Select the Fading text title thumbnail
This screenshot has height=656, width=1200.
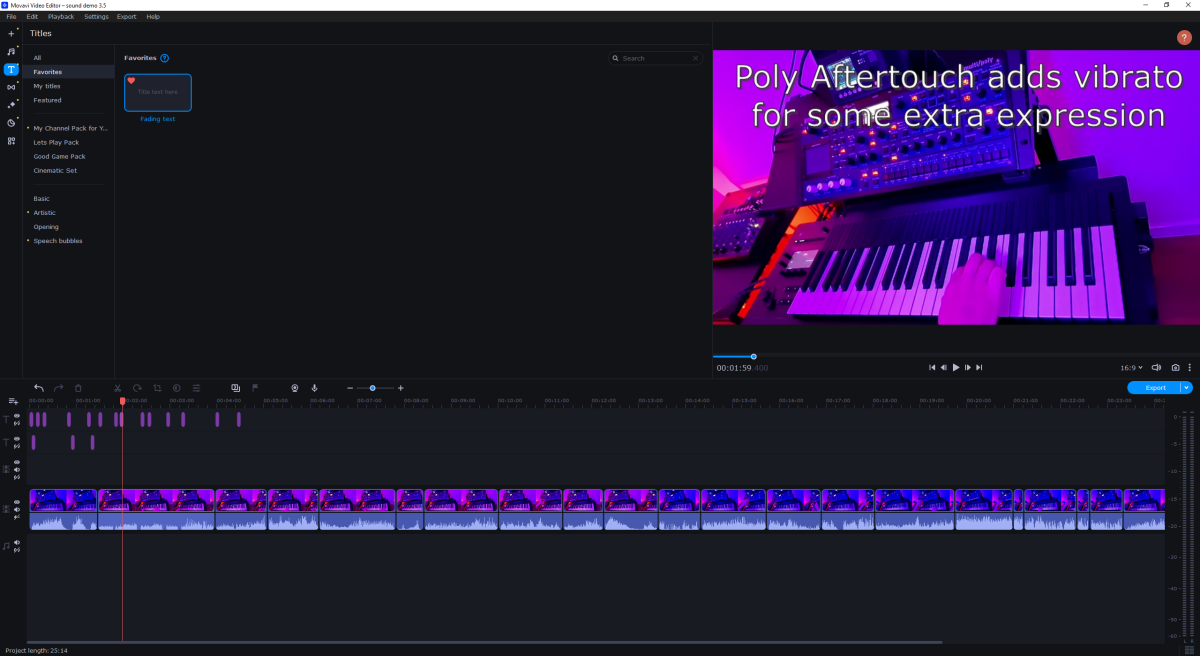pos(158,92)
